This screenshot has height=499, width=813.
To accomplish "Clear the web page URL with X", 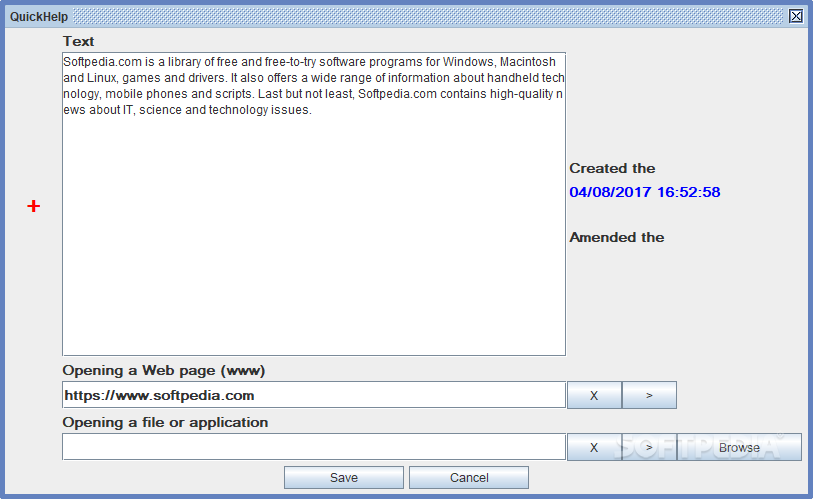I will [x=594, y=395].
